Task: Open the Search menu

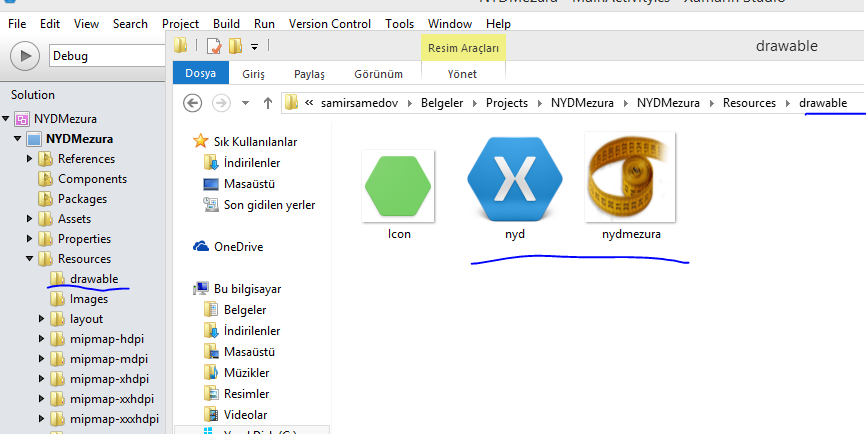Action: click(x=130, y=24)
